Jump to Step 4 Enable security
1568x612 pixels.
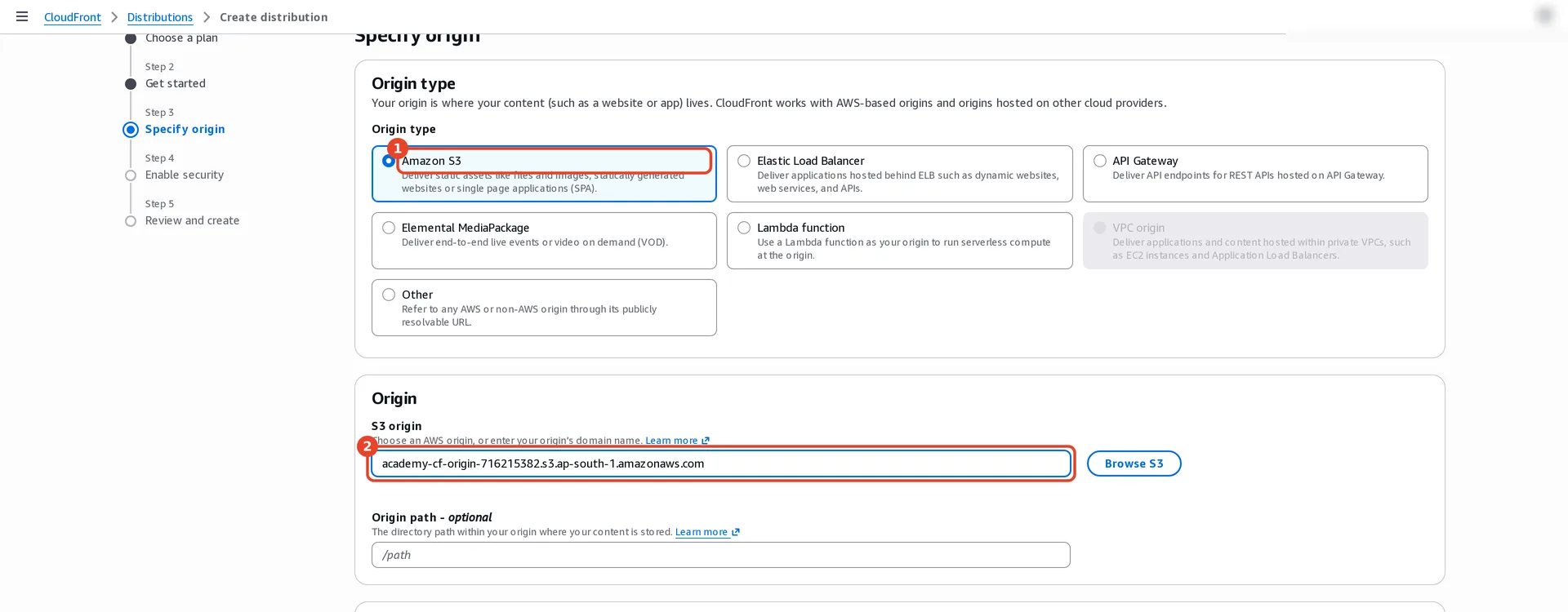coord(185,175)
